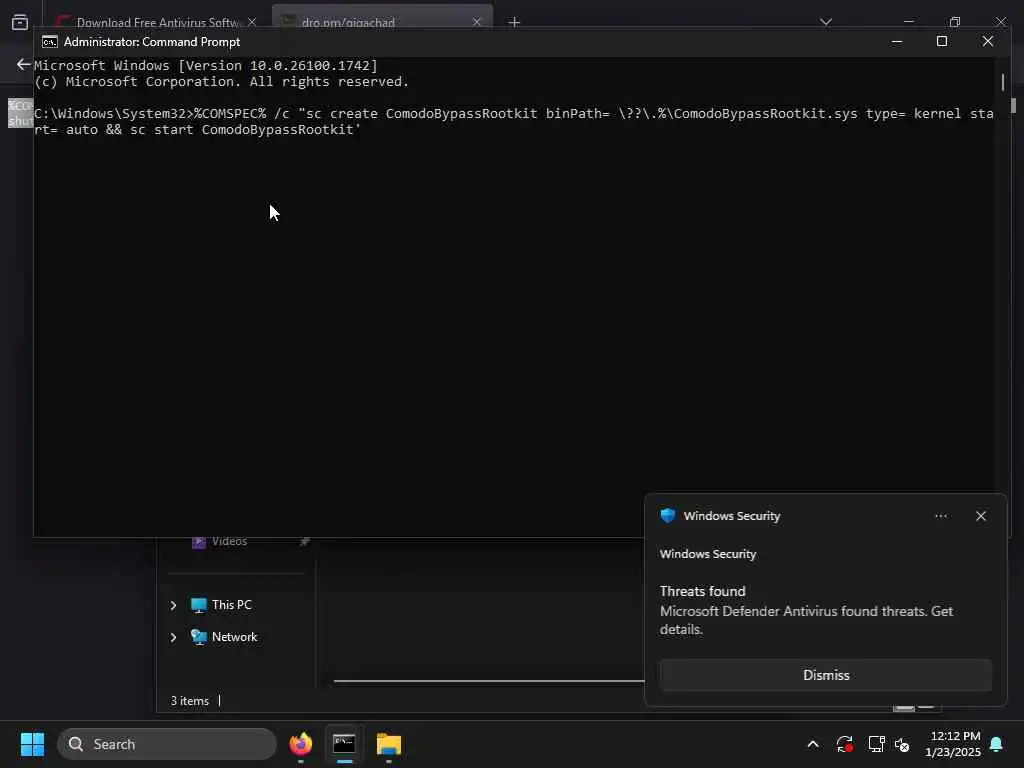The image size is (1024, 768).
Task: Click the taskbar Search box
Action: pyautogui.click(x=167, y=744)
